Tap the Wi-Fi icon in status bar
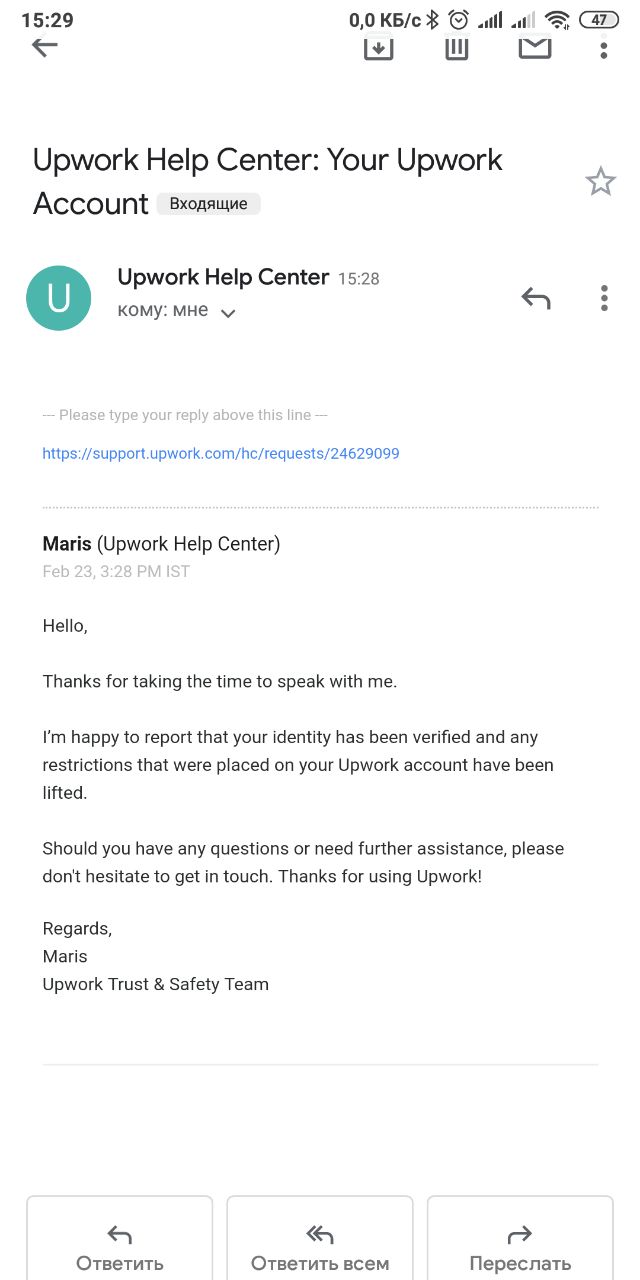 (558, 20)
